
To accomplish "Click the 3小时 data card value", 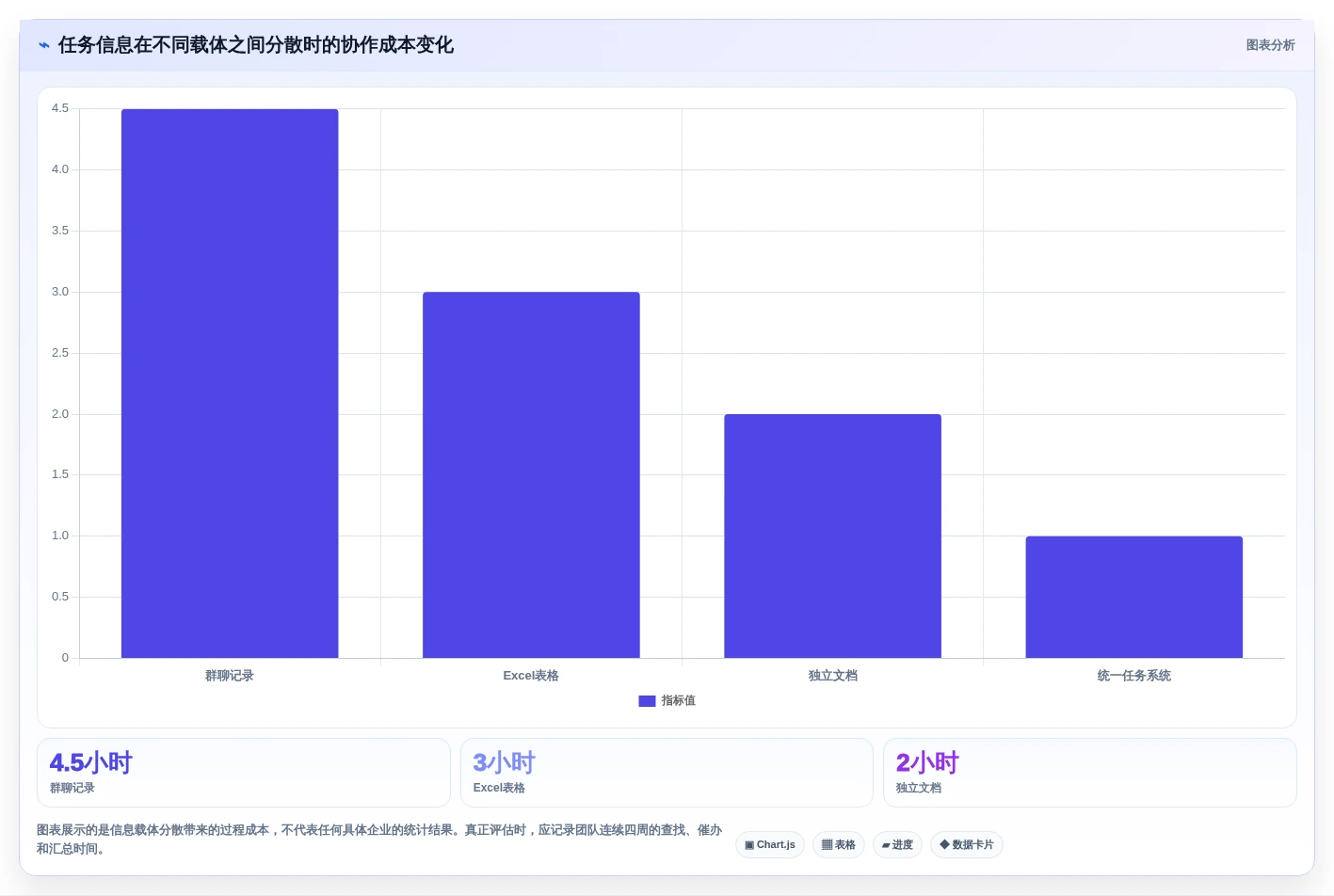I will pos(504,762).
